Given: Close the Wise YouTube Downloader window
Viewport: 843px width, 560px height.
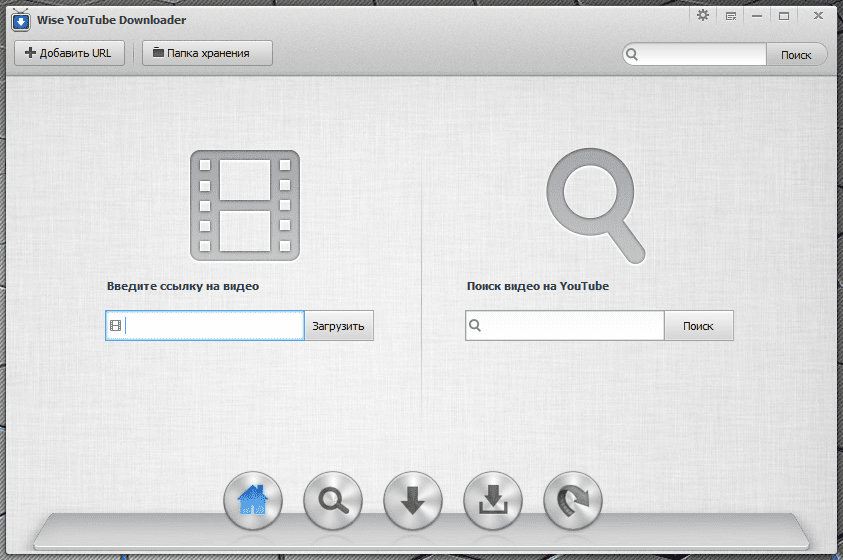Looking at the screenshot, I should [x=818, y=16].
